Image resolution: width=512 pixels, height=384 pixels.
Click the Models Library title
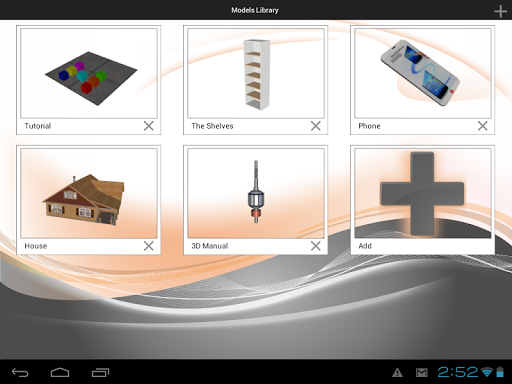pyautogui.click(x=255, y=10)
